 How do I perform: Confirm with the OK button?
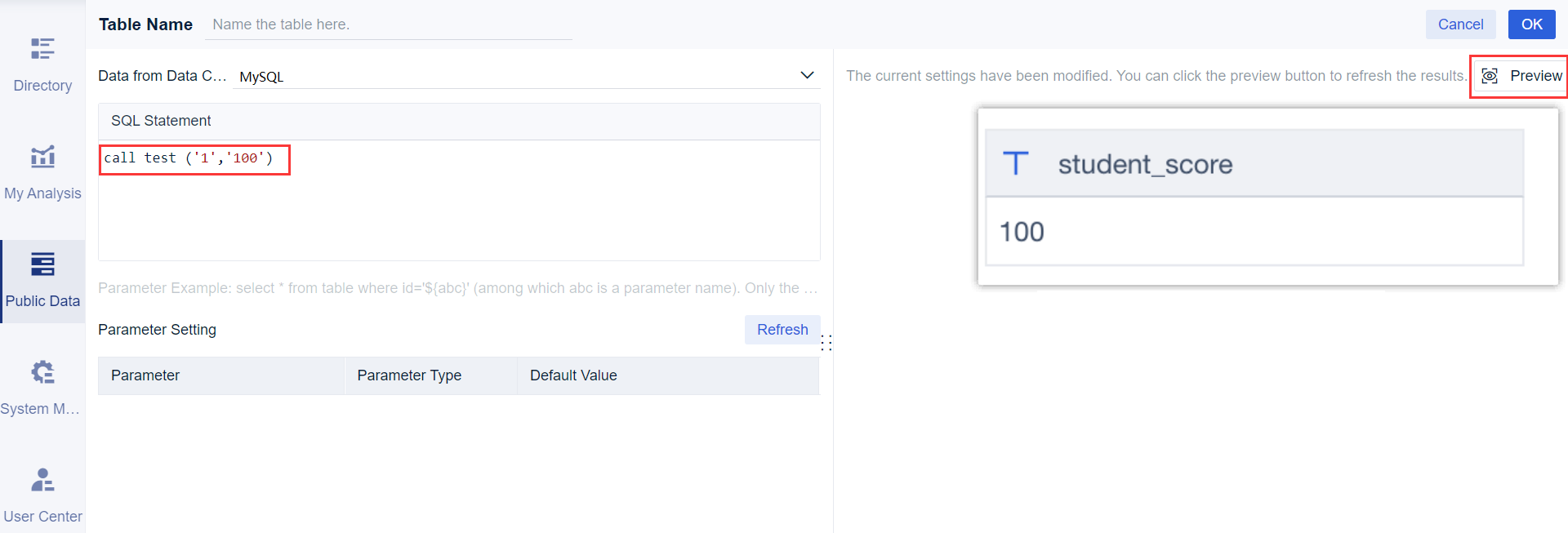(1531, 24)
